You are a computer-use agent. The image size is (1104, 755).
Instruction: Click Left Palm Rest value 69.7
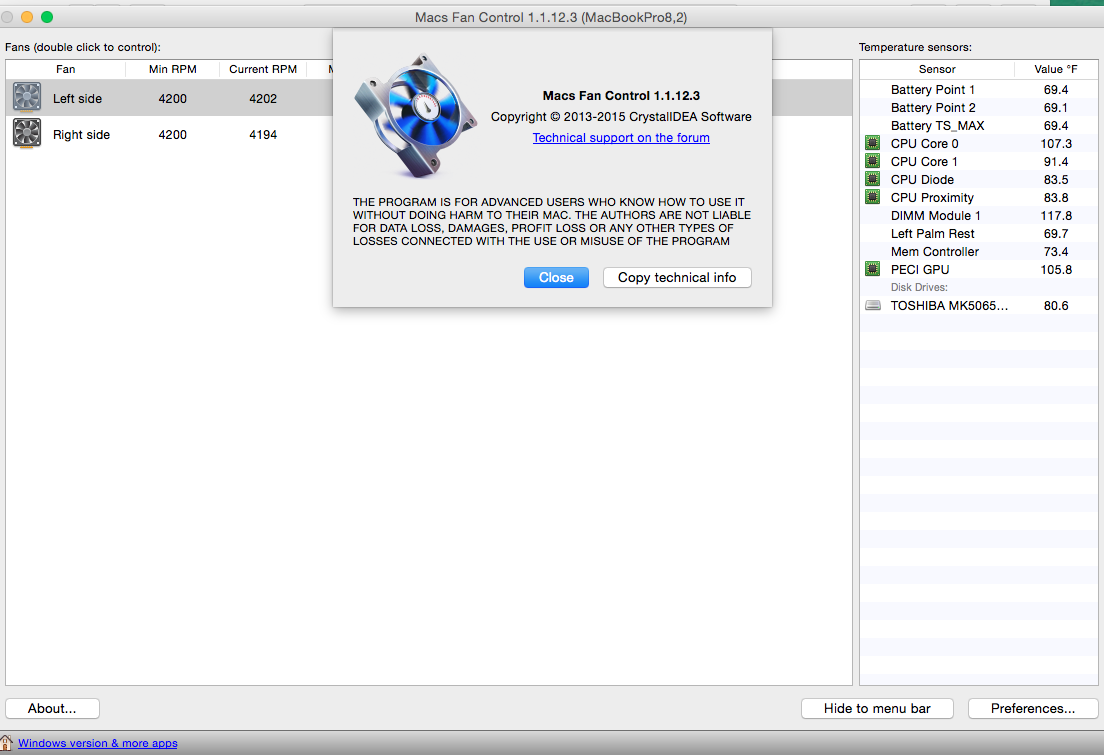pos(1056,233)
